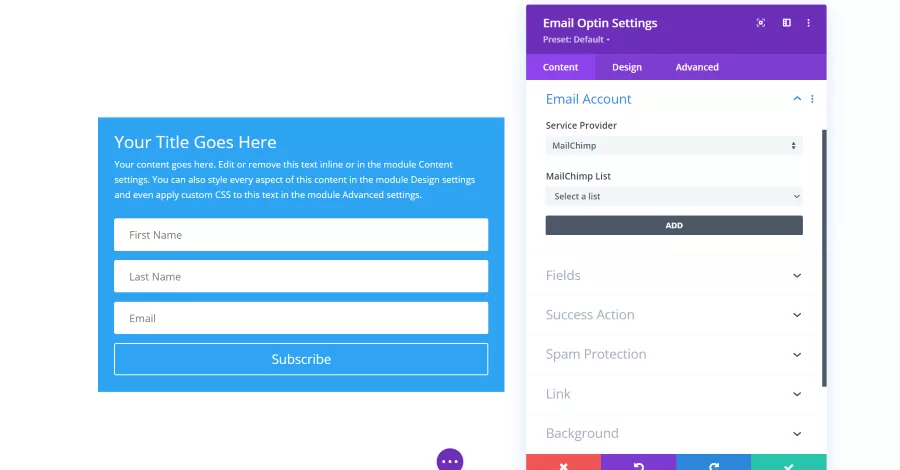
Task: Undo the last change purple button
Action: 638,463
